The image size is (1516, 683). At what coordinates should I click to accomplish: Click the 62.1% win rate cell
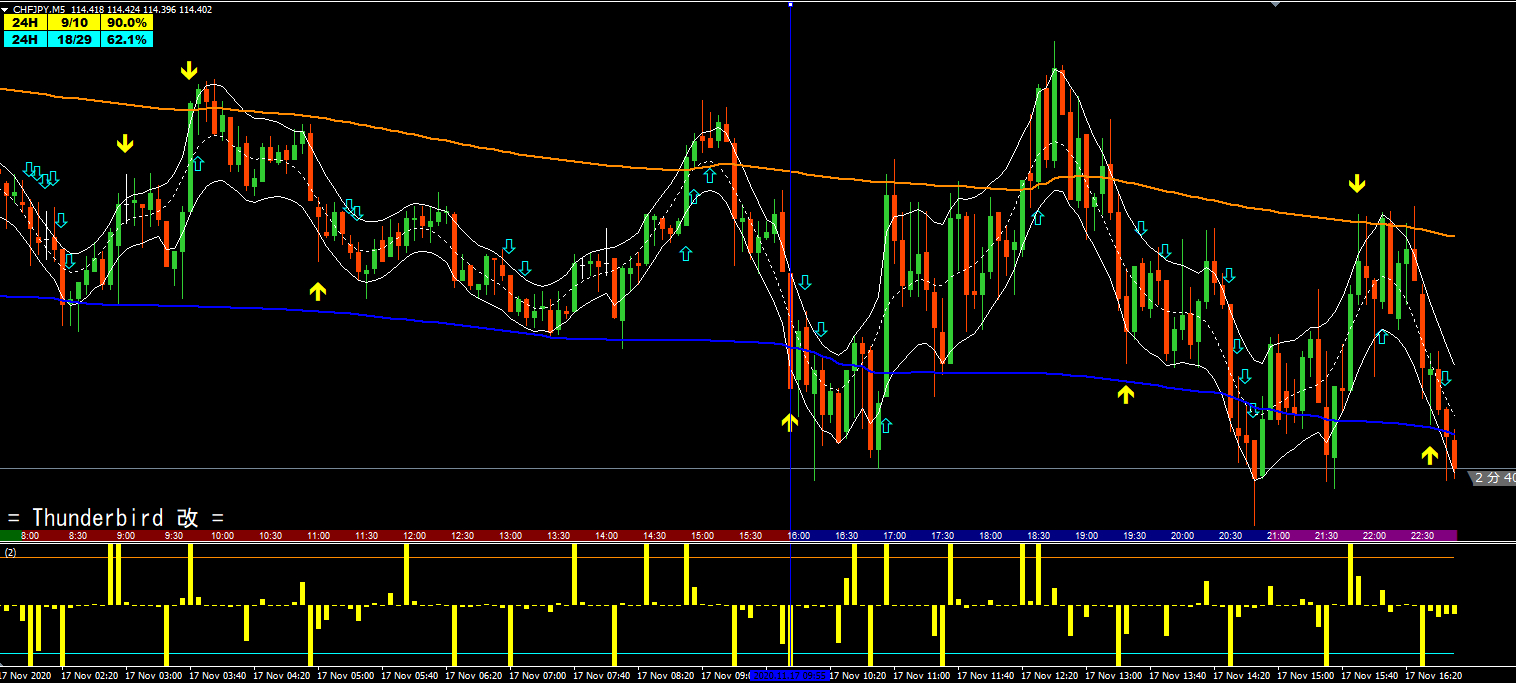(x=127, y=39)
